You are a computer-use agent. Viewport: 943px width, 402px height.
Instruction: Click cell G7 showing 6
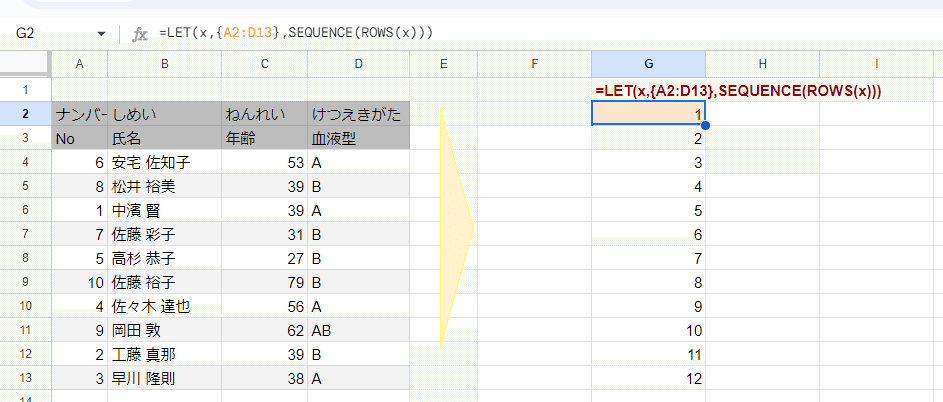tap(648, 234)
